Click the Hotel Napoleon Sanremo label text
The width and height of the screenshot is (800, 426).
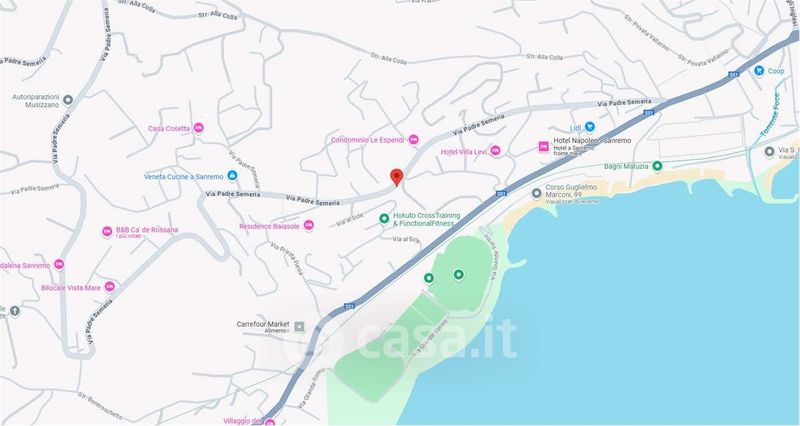click(x=592, y=140)
